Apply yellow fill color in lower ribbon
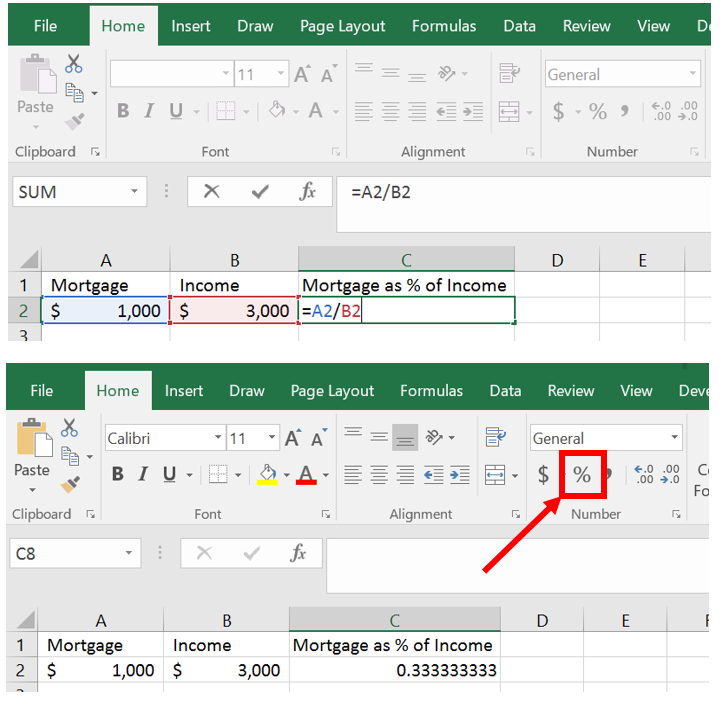 point(268,474)
